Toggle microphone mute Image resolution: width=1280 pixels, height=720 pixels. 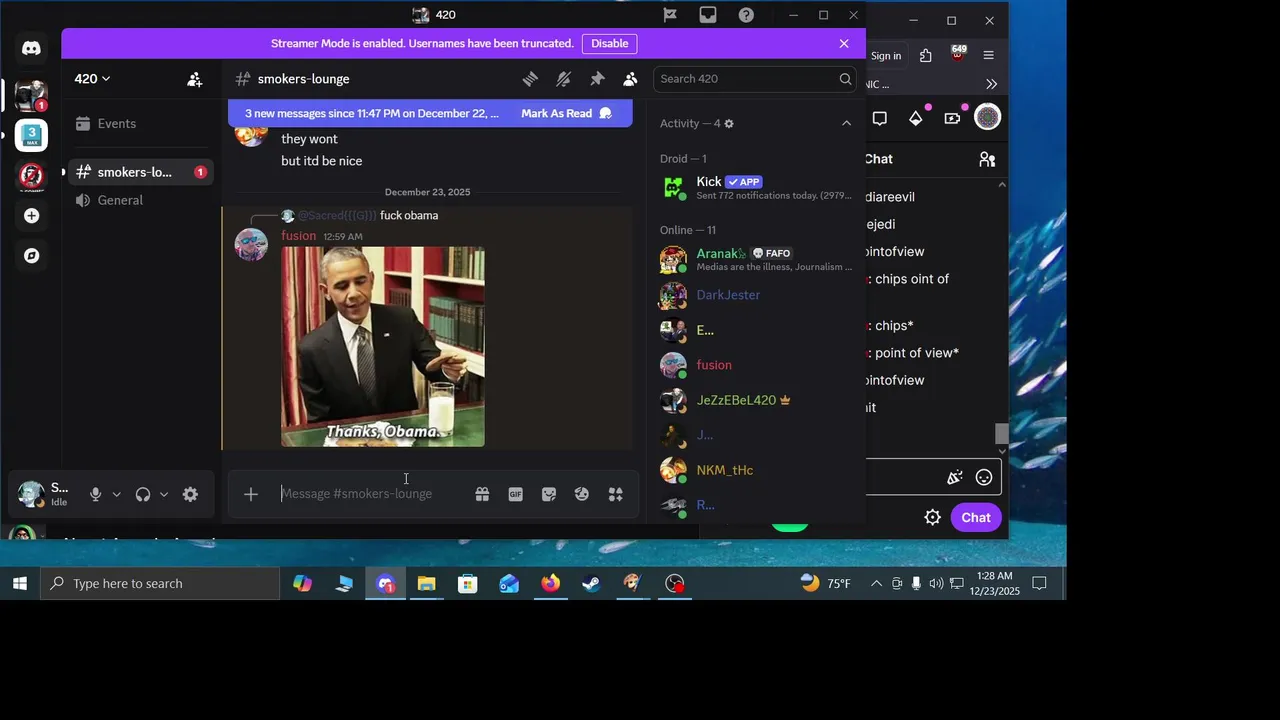pos(95,494)
